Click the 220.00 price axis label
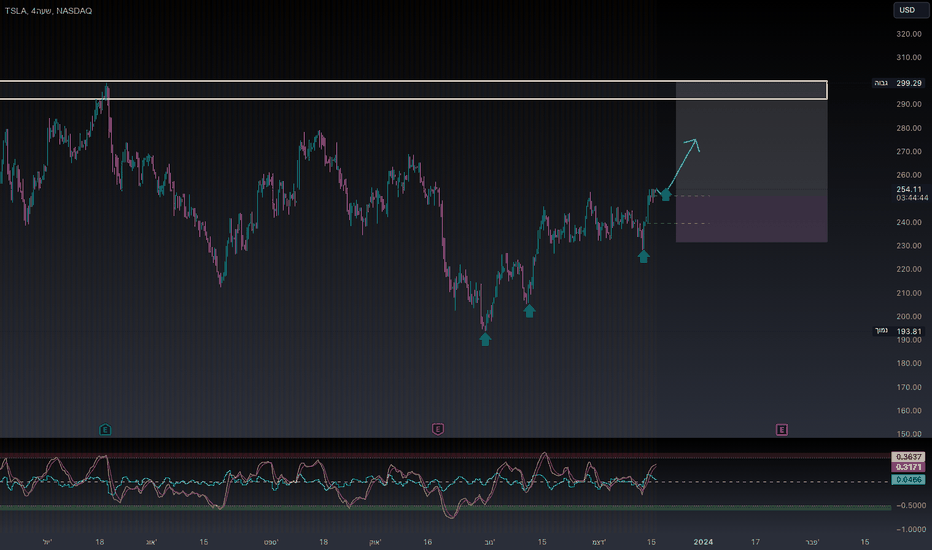The height and width of the screenshot is (550, 932). pyautogui.click(x=909, y=269)
